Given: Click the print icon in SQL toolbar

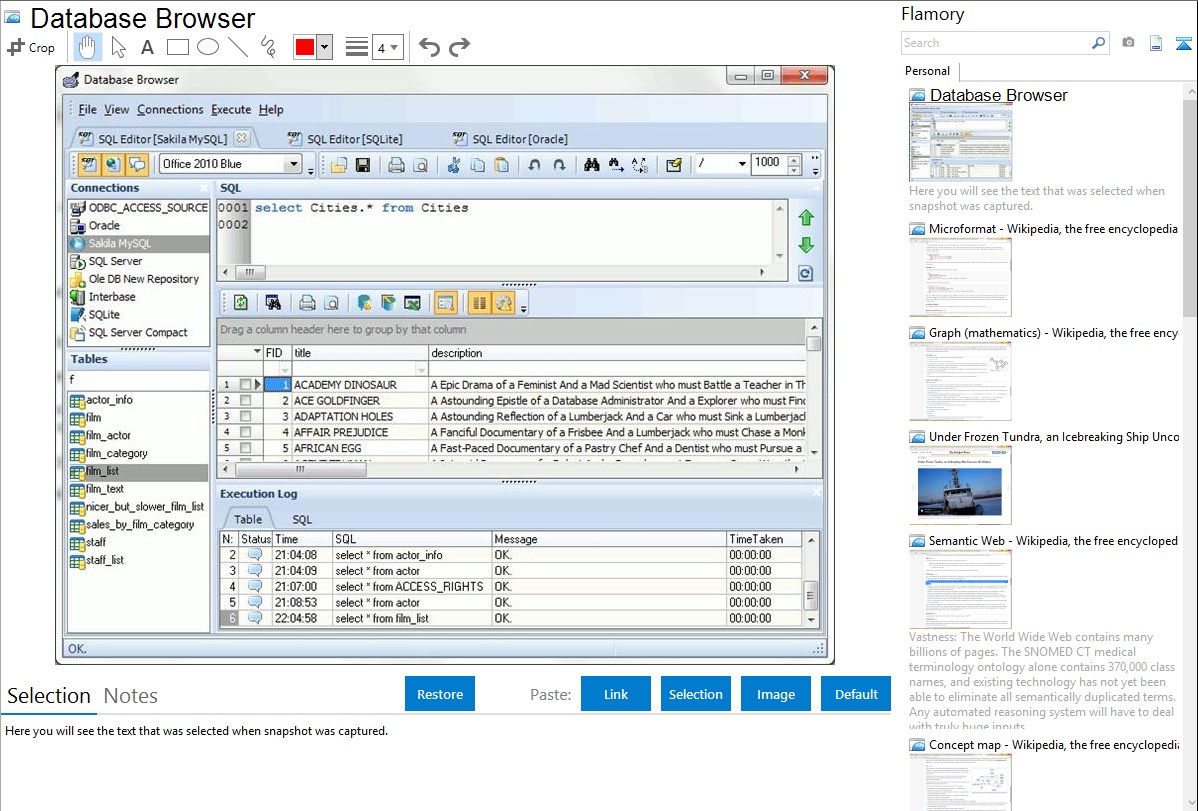Looking at the screenshot, I should [x=396, y=164].
